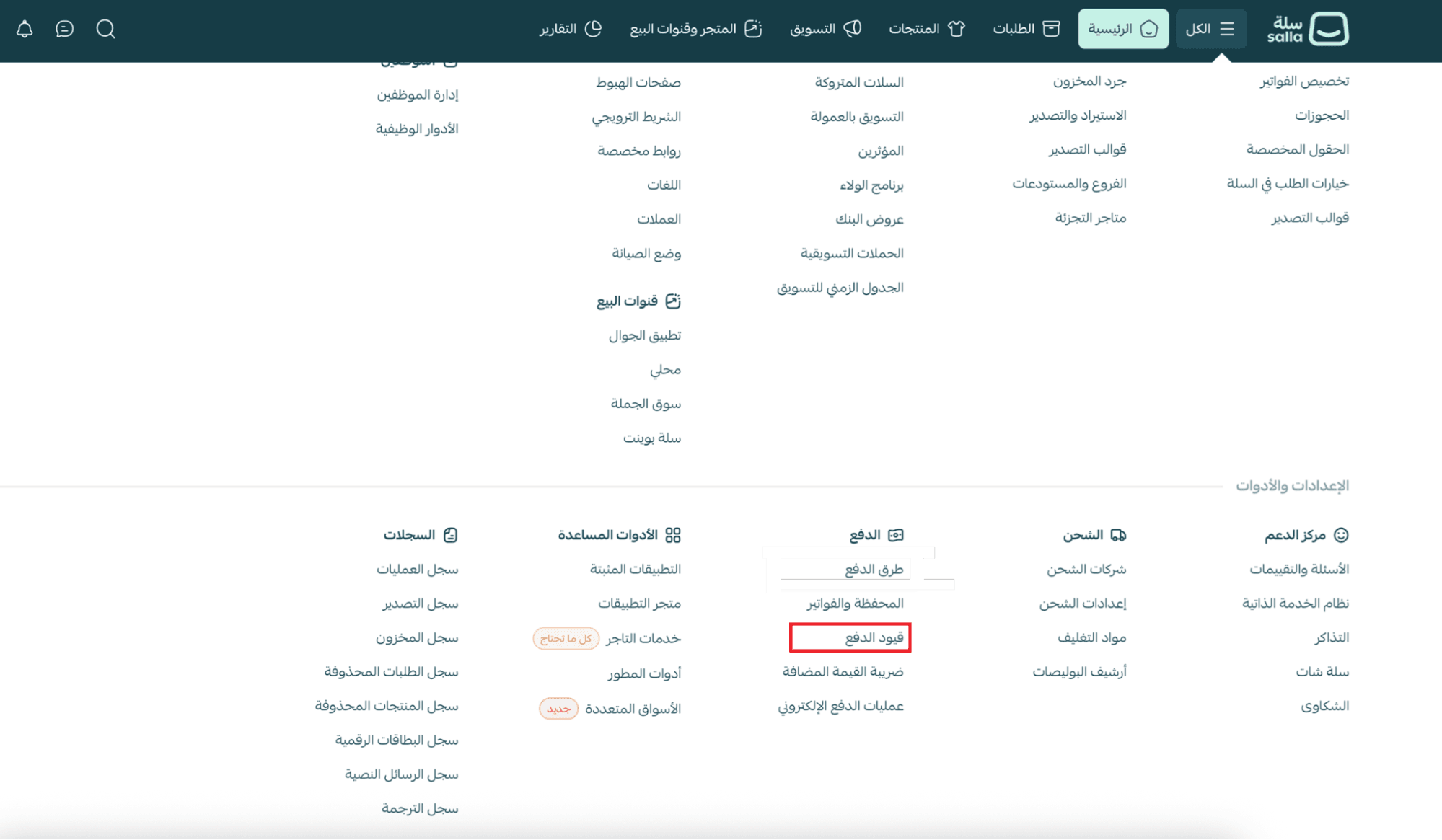1442x840 pixels.
Task: Click the card icon beside الدفع
Action: [x=895, y=535]
